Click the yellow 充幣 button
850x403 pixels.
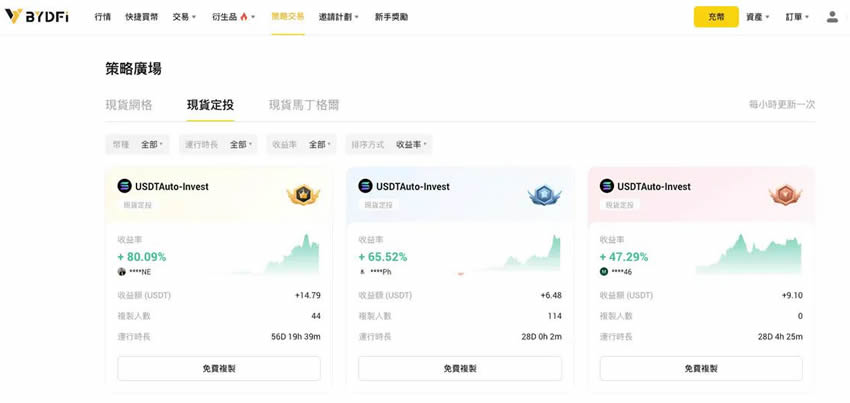(716, 17)
